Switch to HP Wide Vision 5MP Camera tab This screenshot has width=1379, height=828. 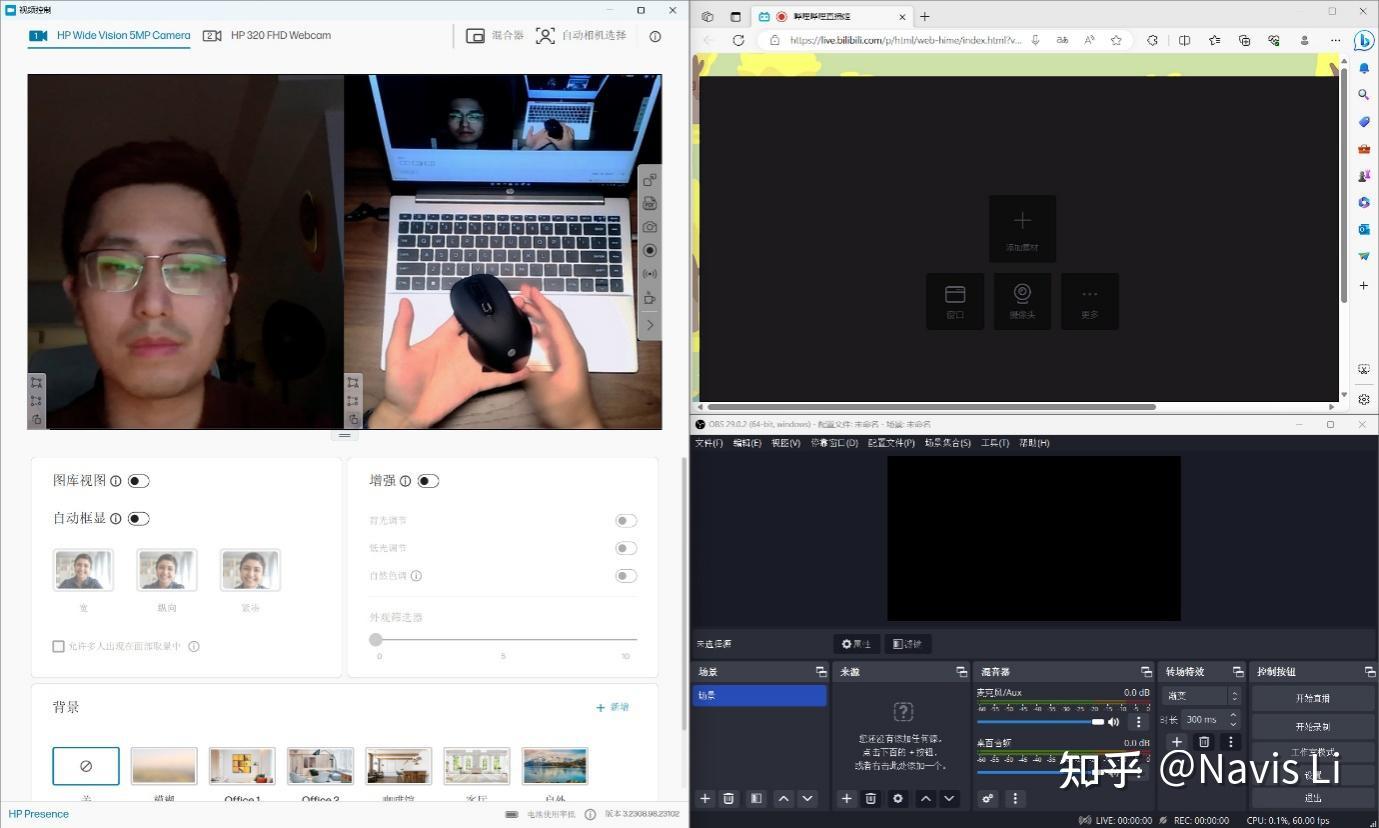coord(109,35)
